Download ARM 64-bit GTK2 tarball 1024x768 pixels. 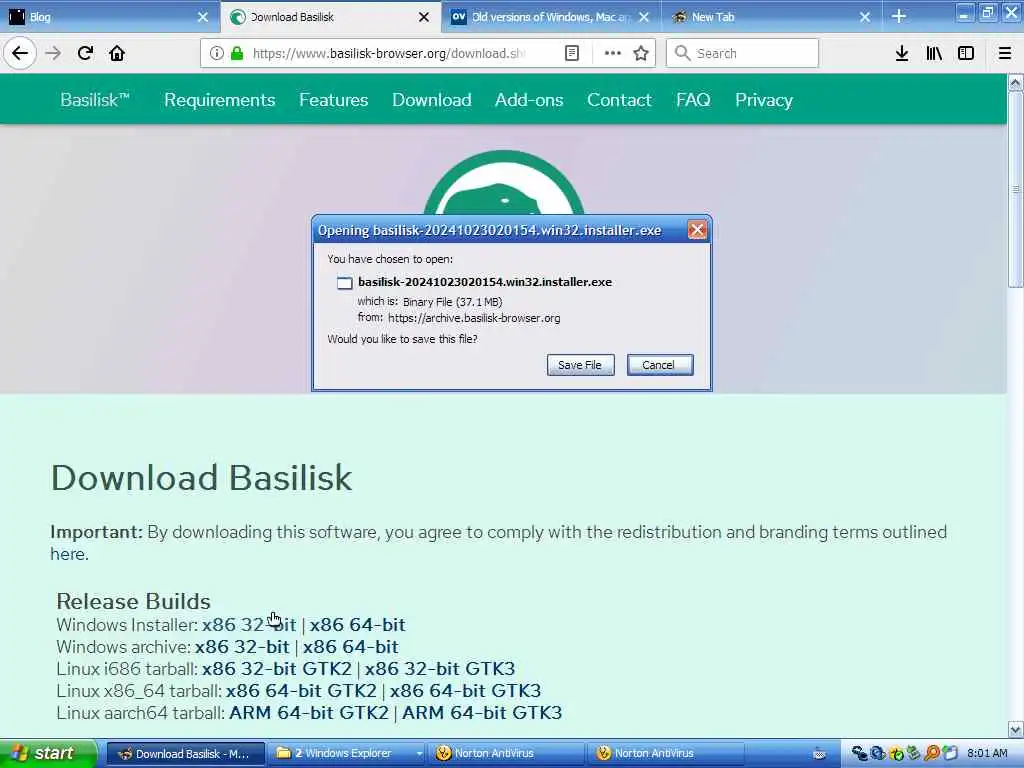click(309, 712)
